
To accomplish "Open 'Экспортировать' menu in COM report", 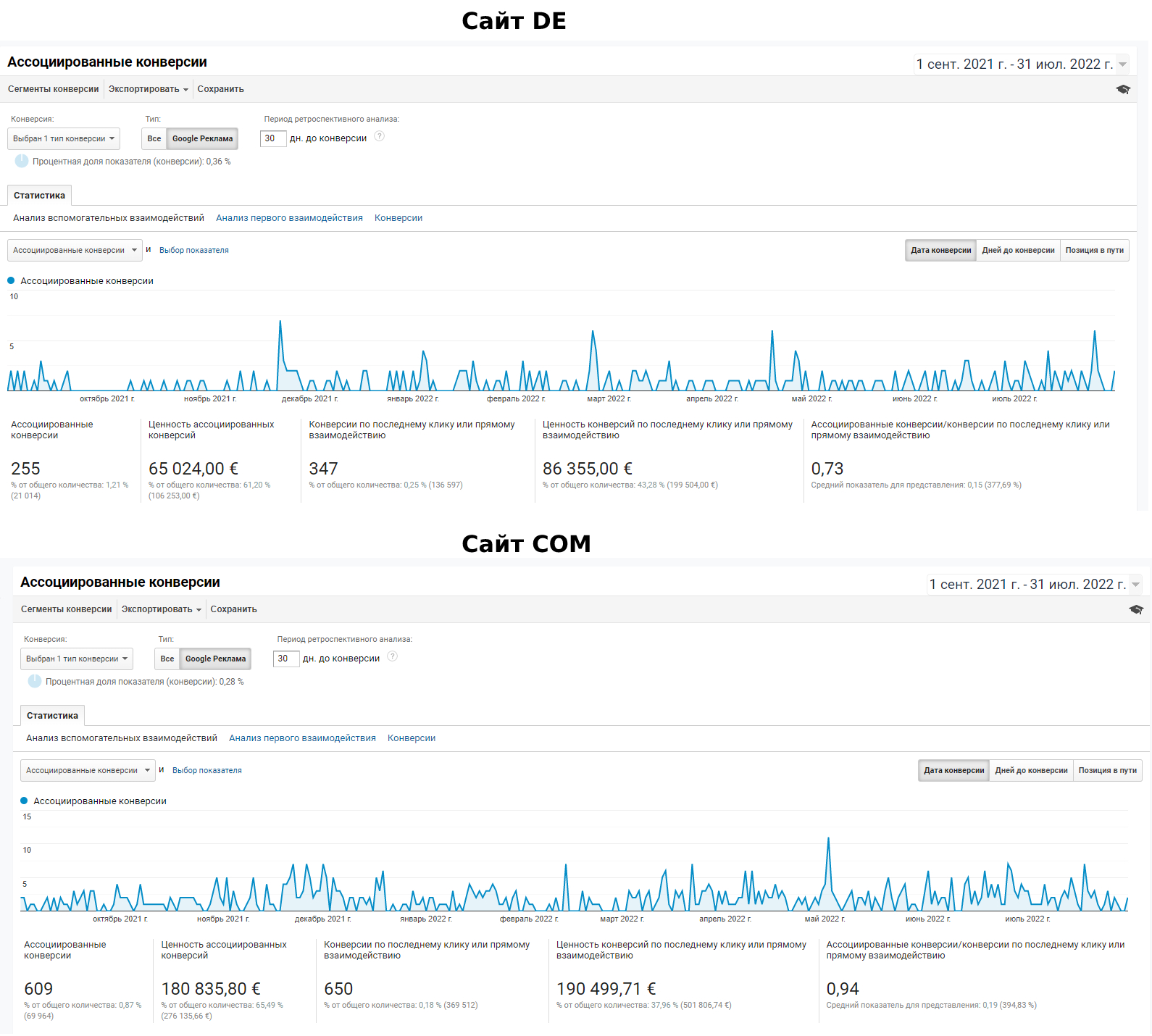I will point(162,609).
